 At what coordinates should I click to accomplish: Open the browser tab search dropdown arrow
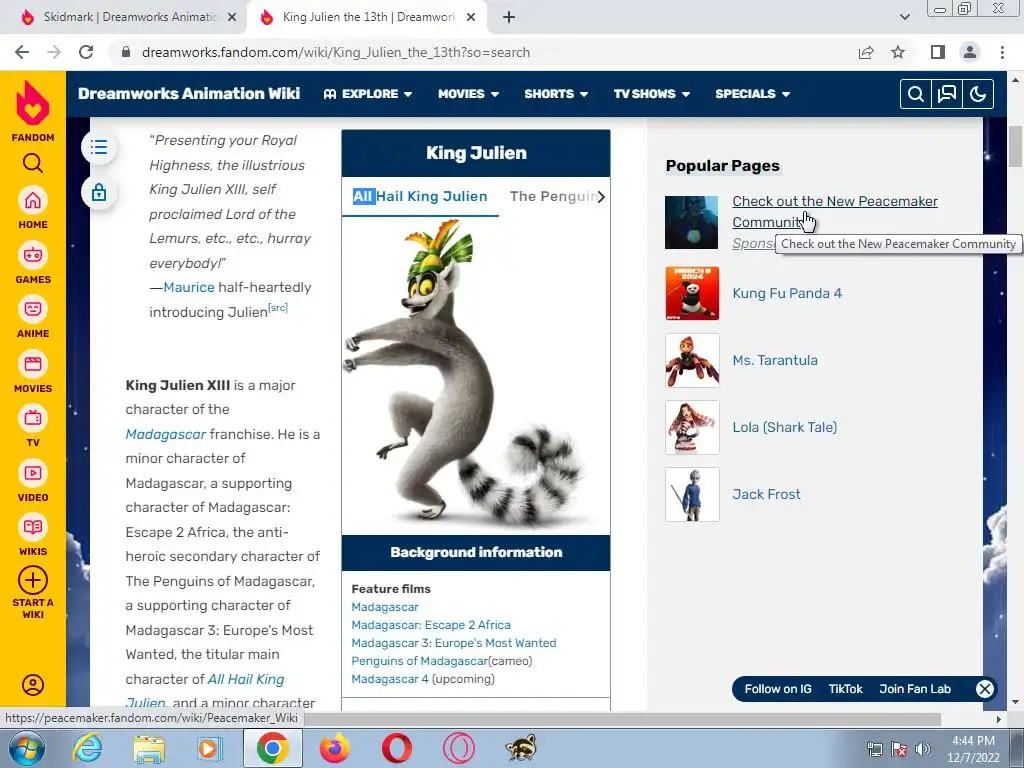[904, 18]
